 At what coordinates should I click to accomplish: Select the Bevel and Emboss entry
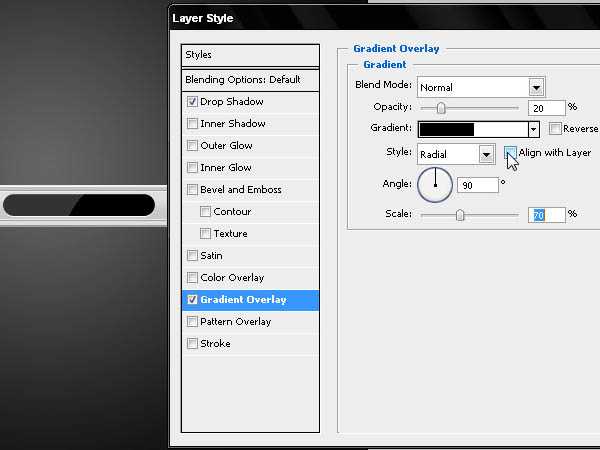click(240, 190)
